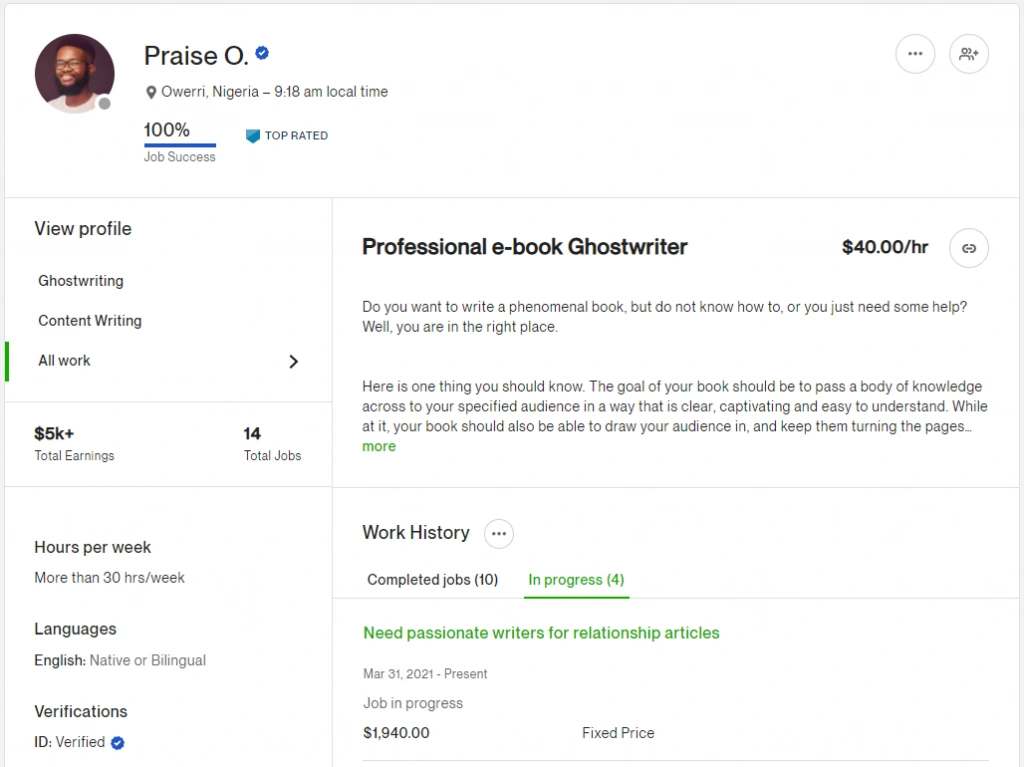The height and width of the screenshot is (767, 1024).
Task: Click Praise O.'s profile photo
Action: coord(74,73)
